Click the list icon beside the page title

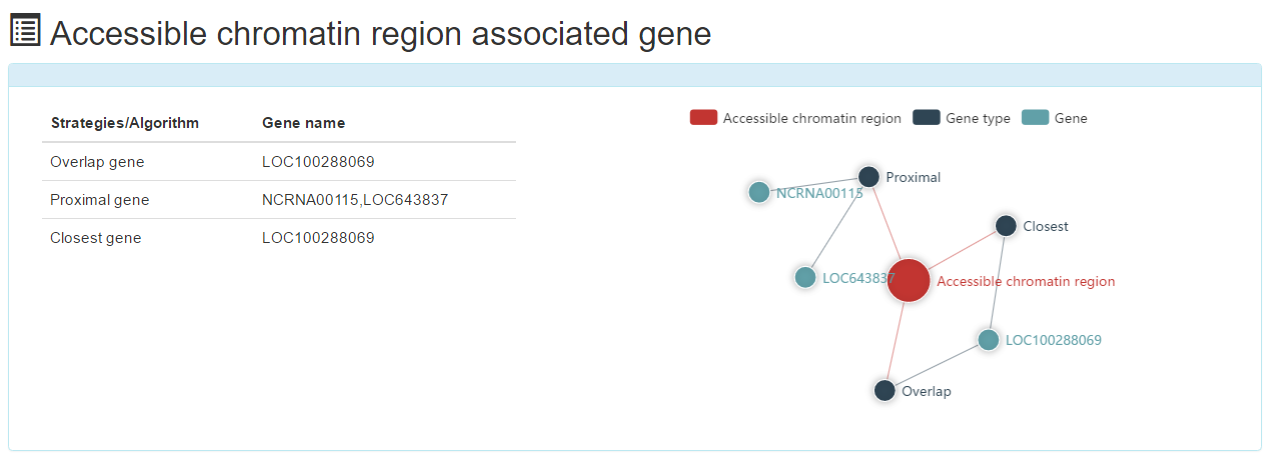coord(25,31)
